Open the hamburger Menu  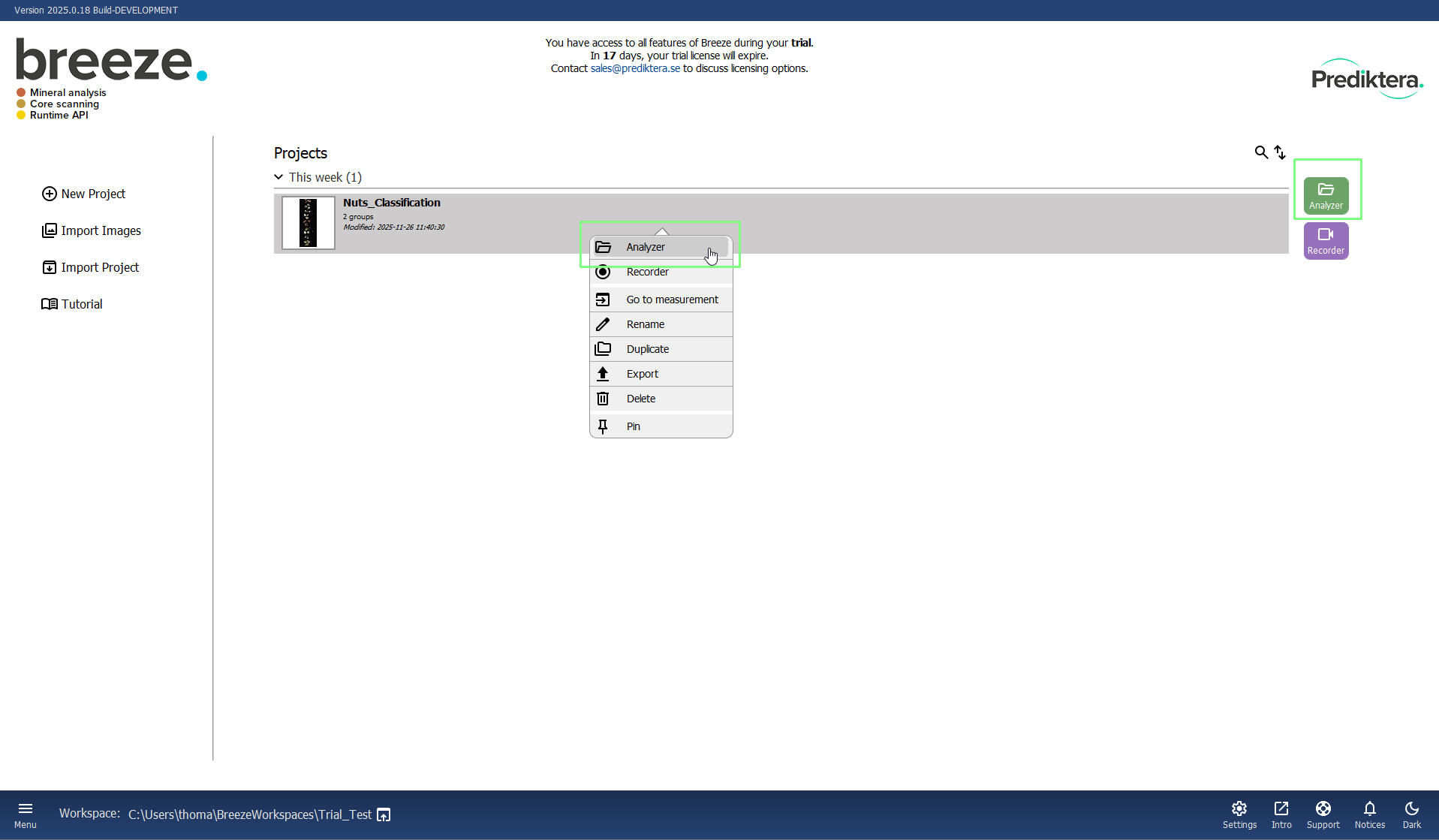(x=25, y=814)
